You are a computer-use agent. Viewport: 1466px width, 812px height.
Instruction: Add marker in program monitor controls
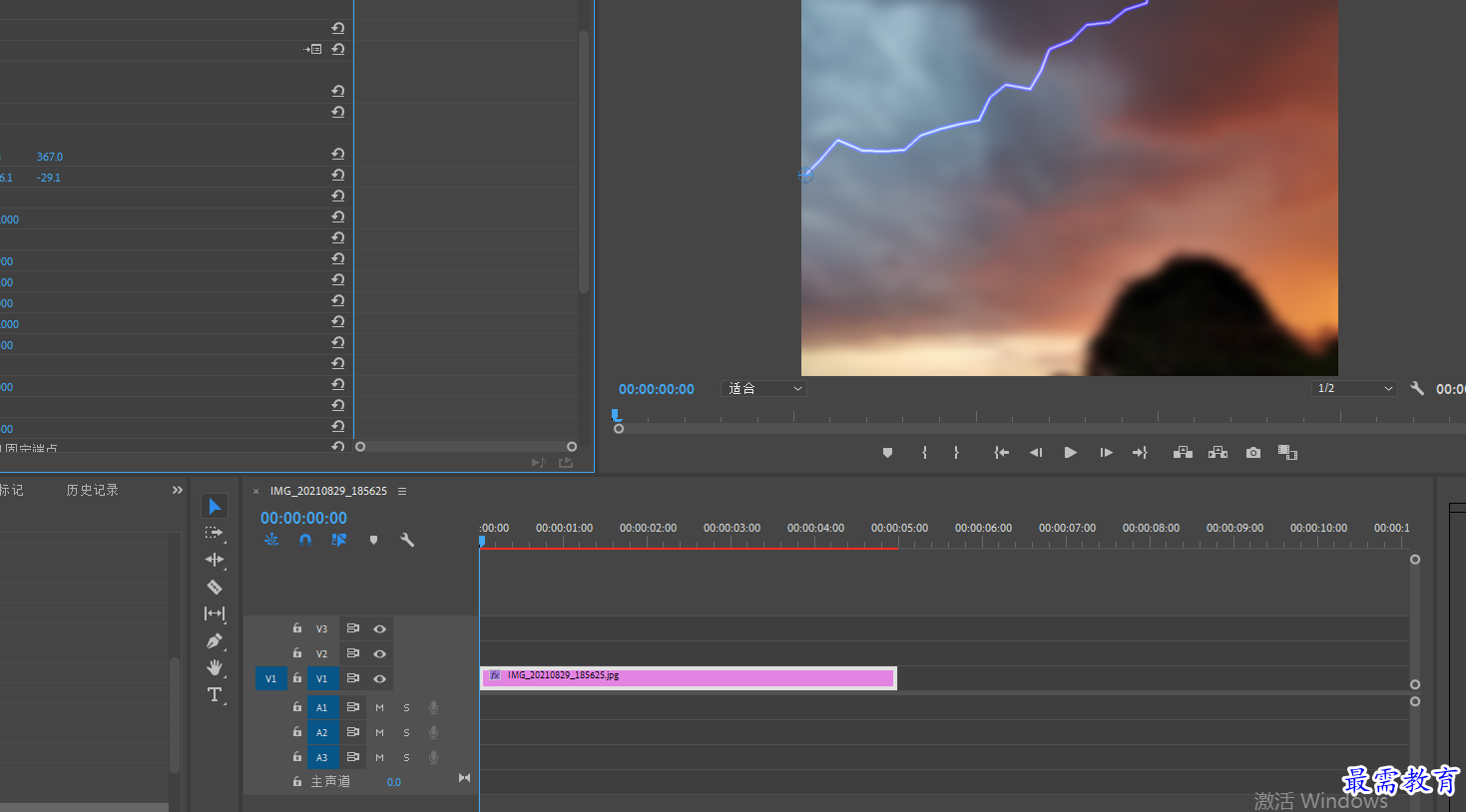[x=887, y=453]
